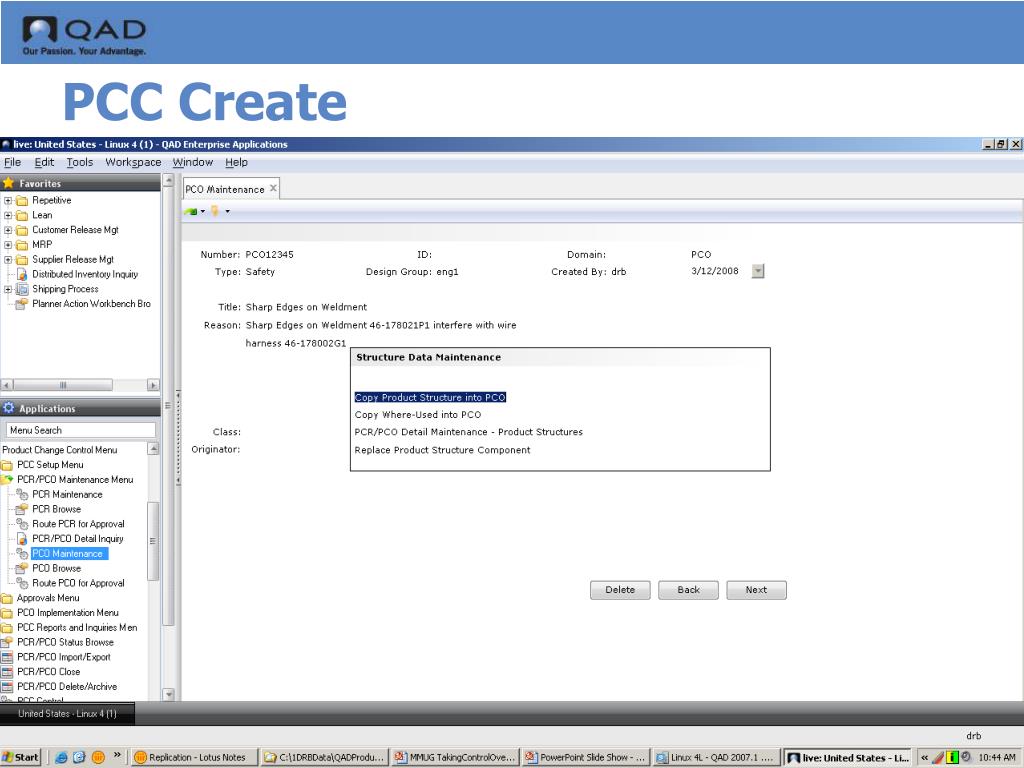Select the PCO Maintenance tab

pos(225,189)
